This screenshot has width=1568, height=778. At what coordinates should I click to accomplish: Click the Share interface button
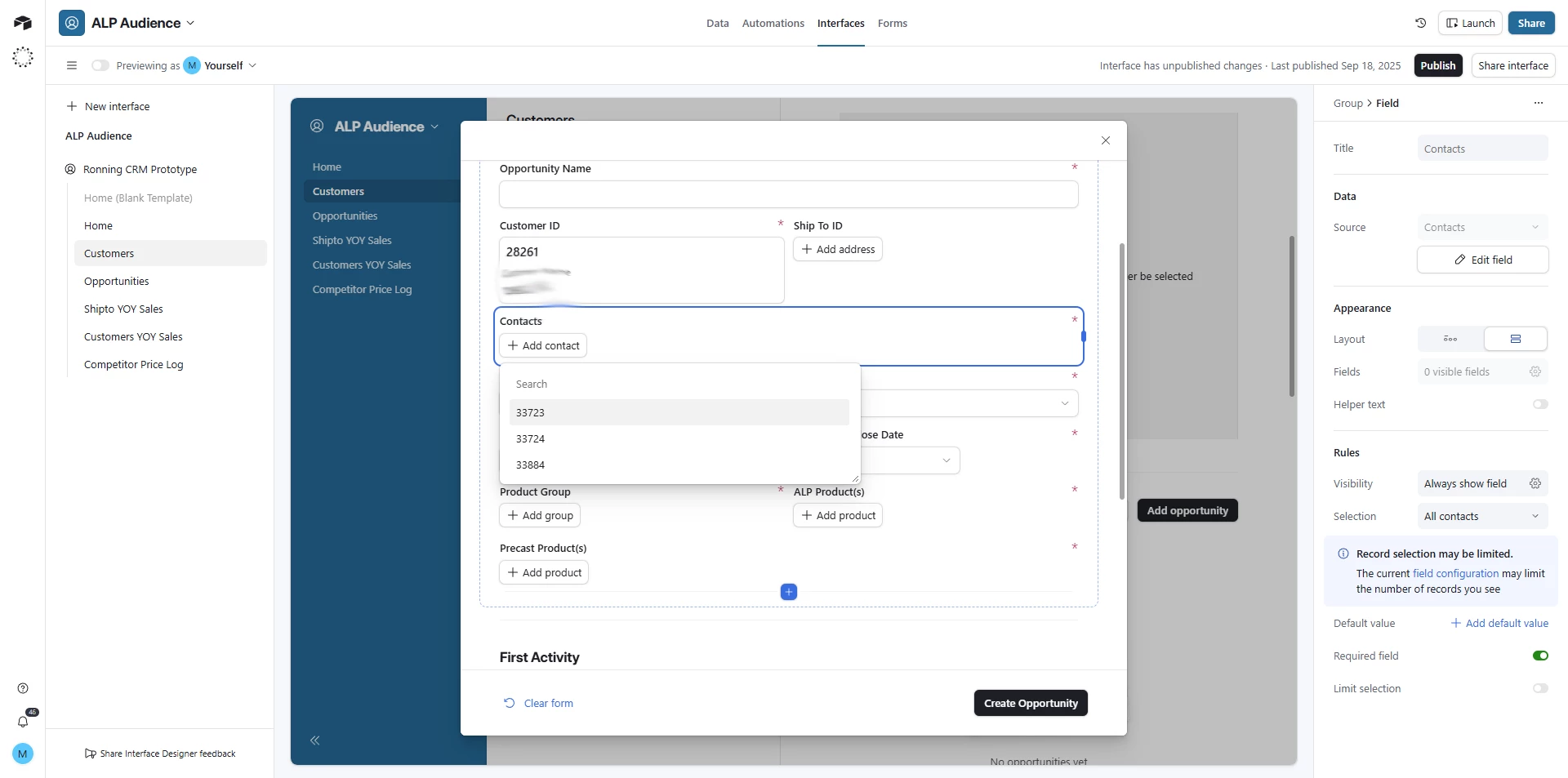[1513, 65]
